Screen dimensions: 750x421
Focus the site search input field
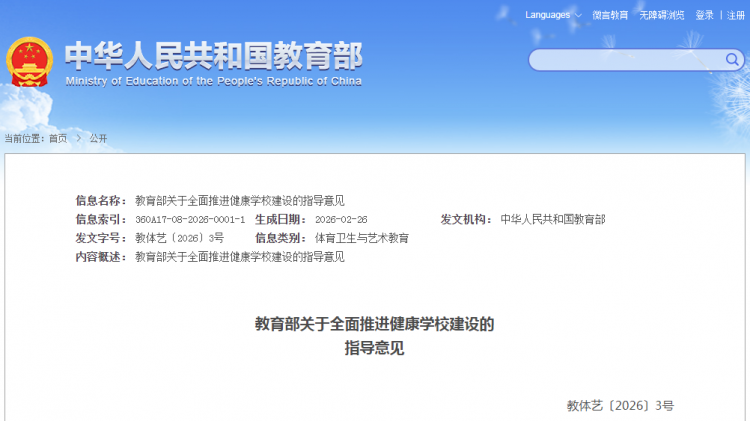(626, 61)
